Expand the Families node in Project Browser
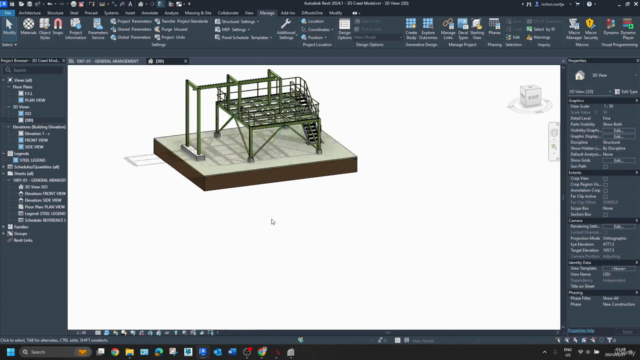 click(4, 227)
